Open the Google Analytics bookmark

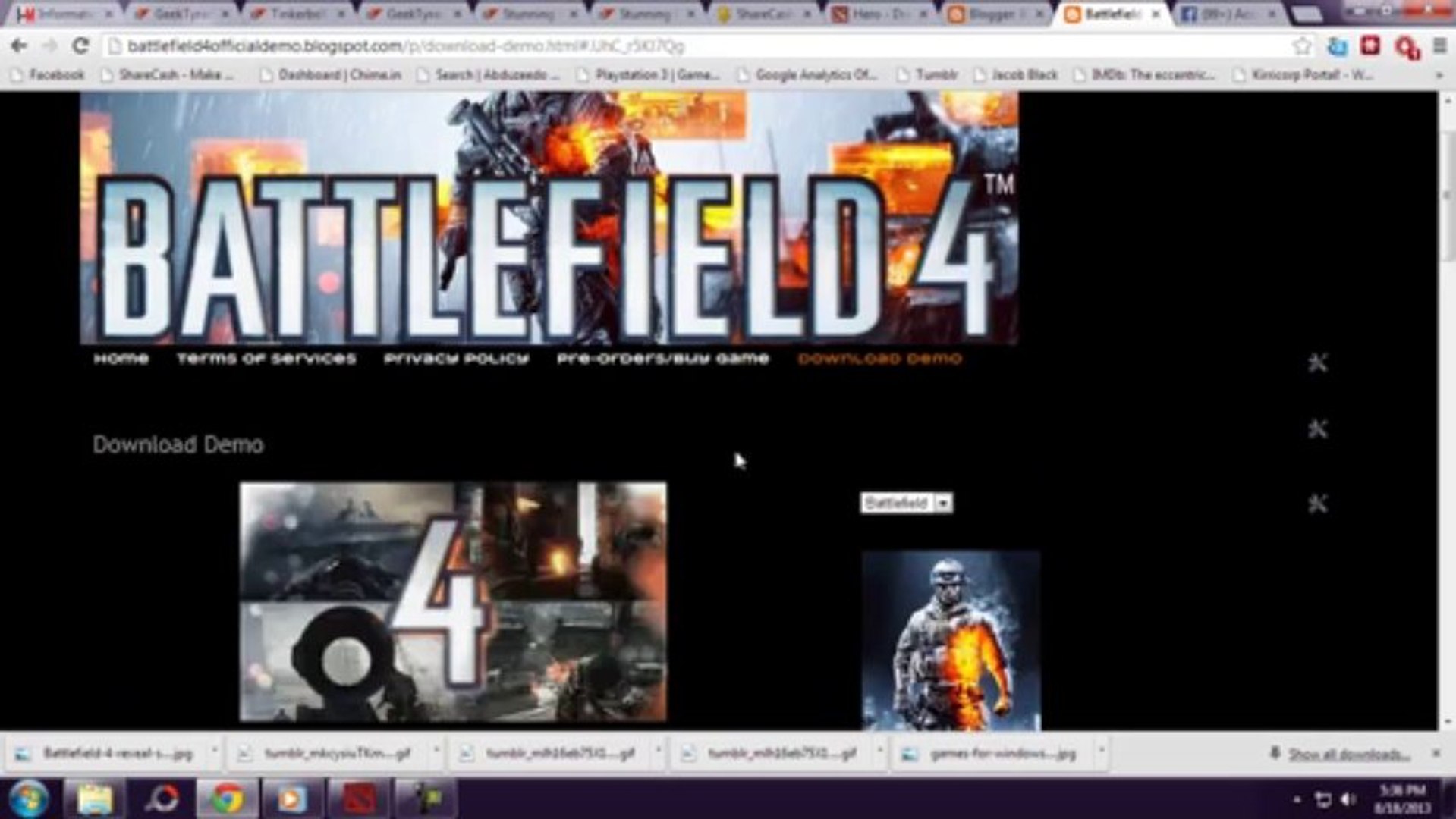pos(808,75)
